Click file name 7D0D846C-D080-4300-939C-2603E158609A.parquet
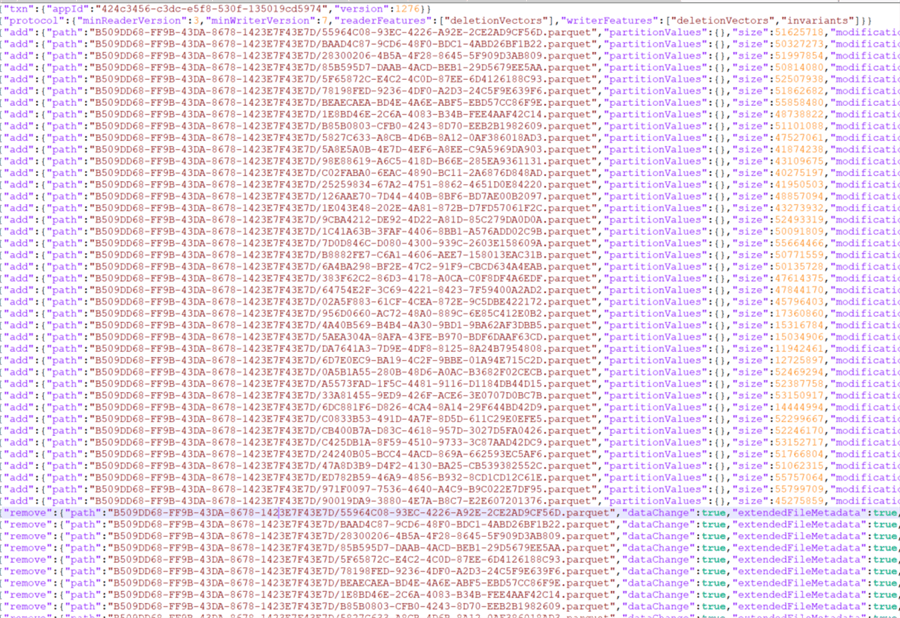Viewport: 900px width, 618px height. (x=456, y=243)
